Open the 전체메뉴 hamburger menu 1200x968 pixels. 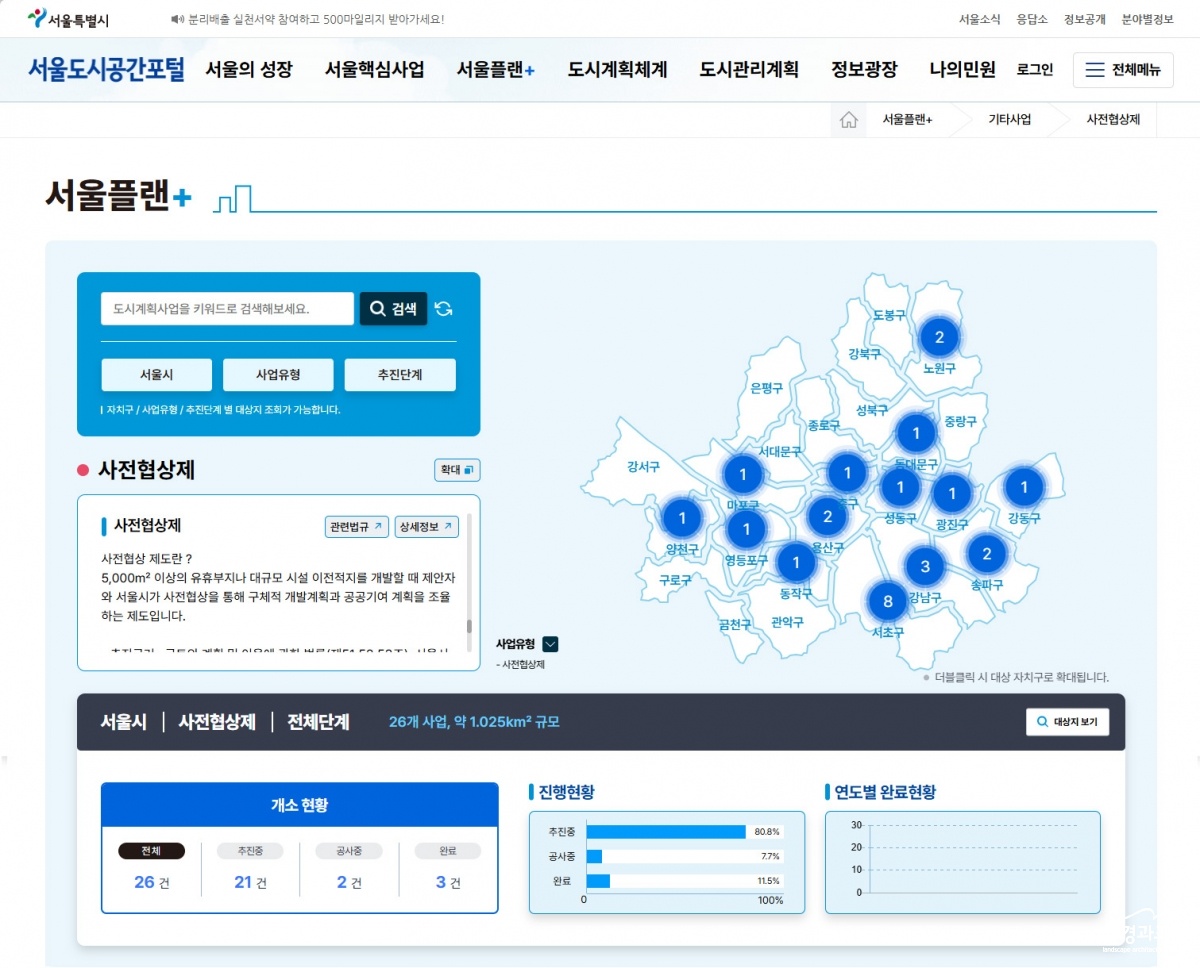(1123, 70)
